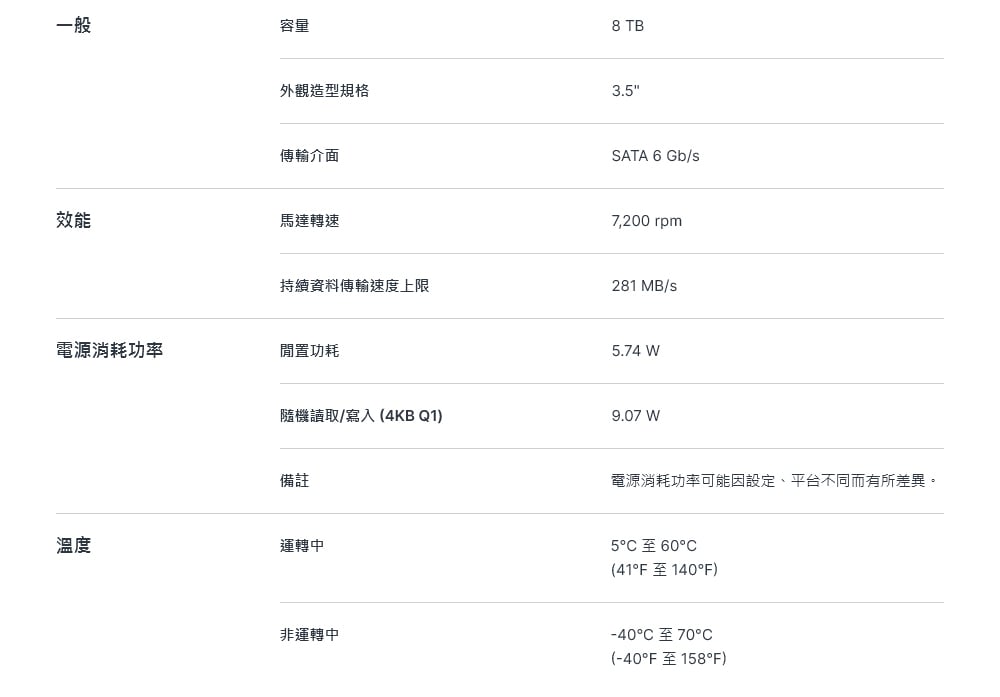Click the 效能 section heading
Viewport: 1000px width, 697px height.
(x=73, y=221)
